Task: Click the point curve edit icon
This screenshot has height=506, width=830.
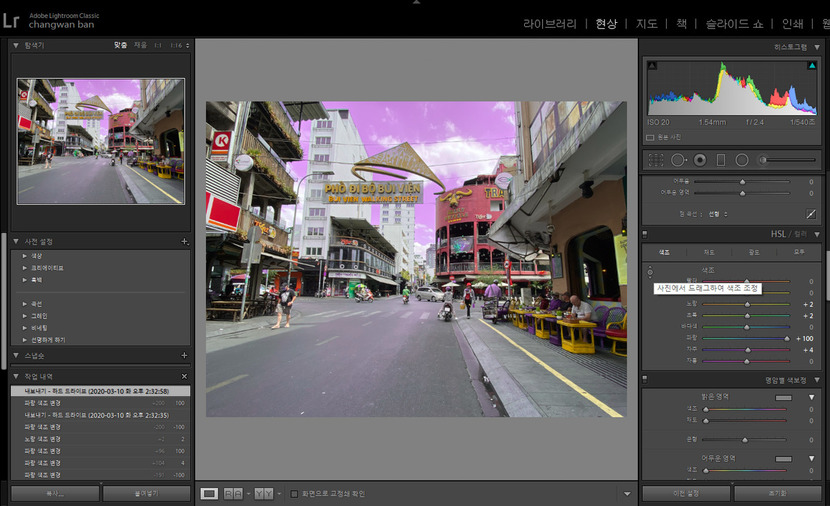Action: click(810, 214)
